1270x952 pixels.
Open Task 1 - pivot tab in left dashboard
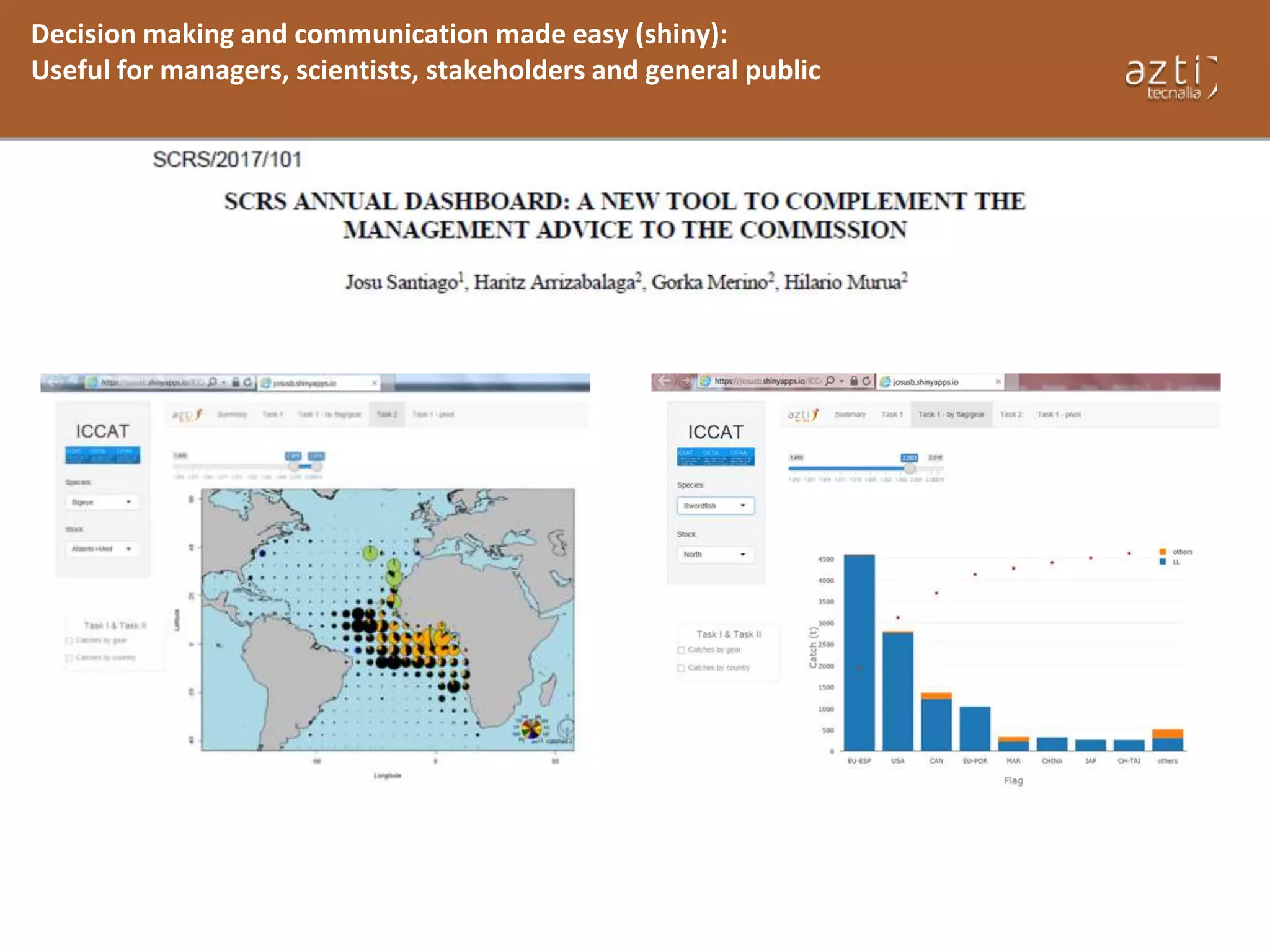pos(433,414)
